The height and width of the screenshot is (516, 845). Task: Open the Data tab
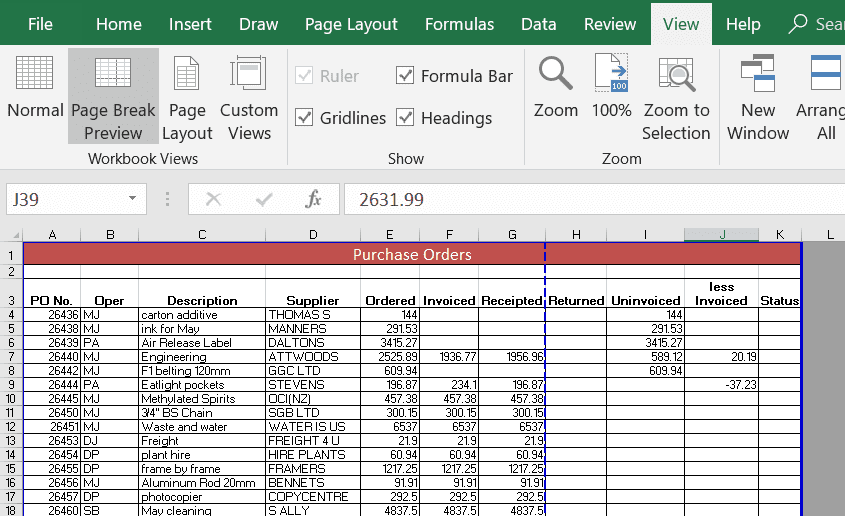click(538, 24)
